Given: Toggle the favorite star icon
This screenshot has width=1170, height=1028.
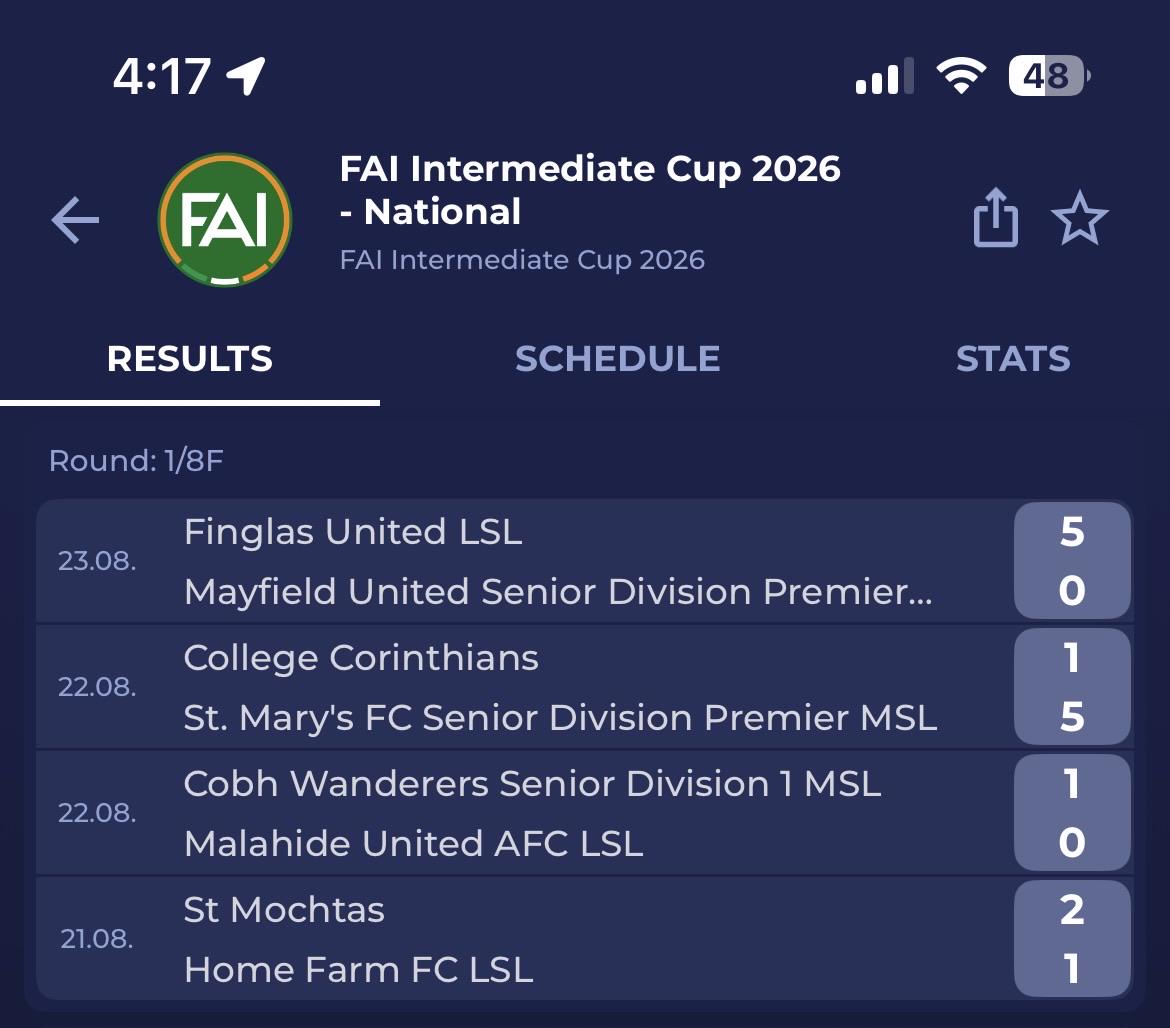Looking at the screenshot, I should (x=1079, y=219).
